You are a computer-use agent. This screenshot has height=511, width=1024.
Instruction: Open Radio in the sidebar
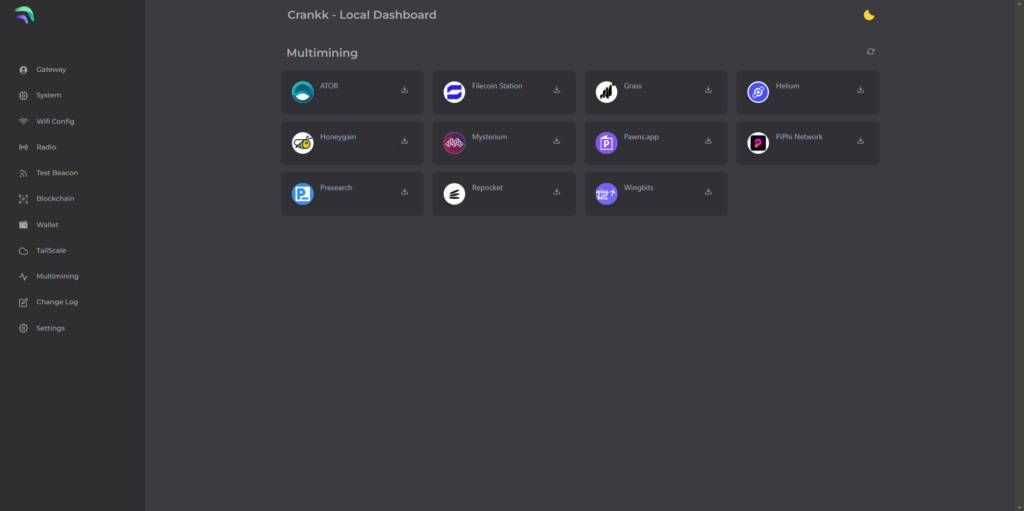click(x=46, y=147)
